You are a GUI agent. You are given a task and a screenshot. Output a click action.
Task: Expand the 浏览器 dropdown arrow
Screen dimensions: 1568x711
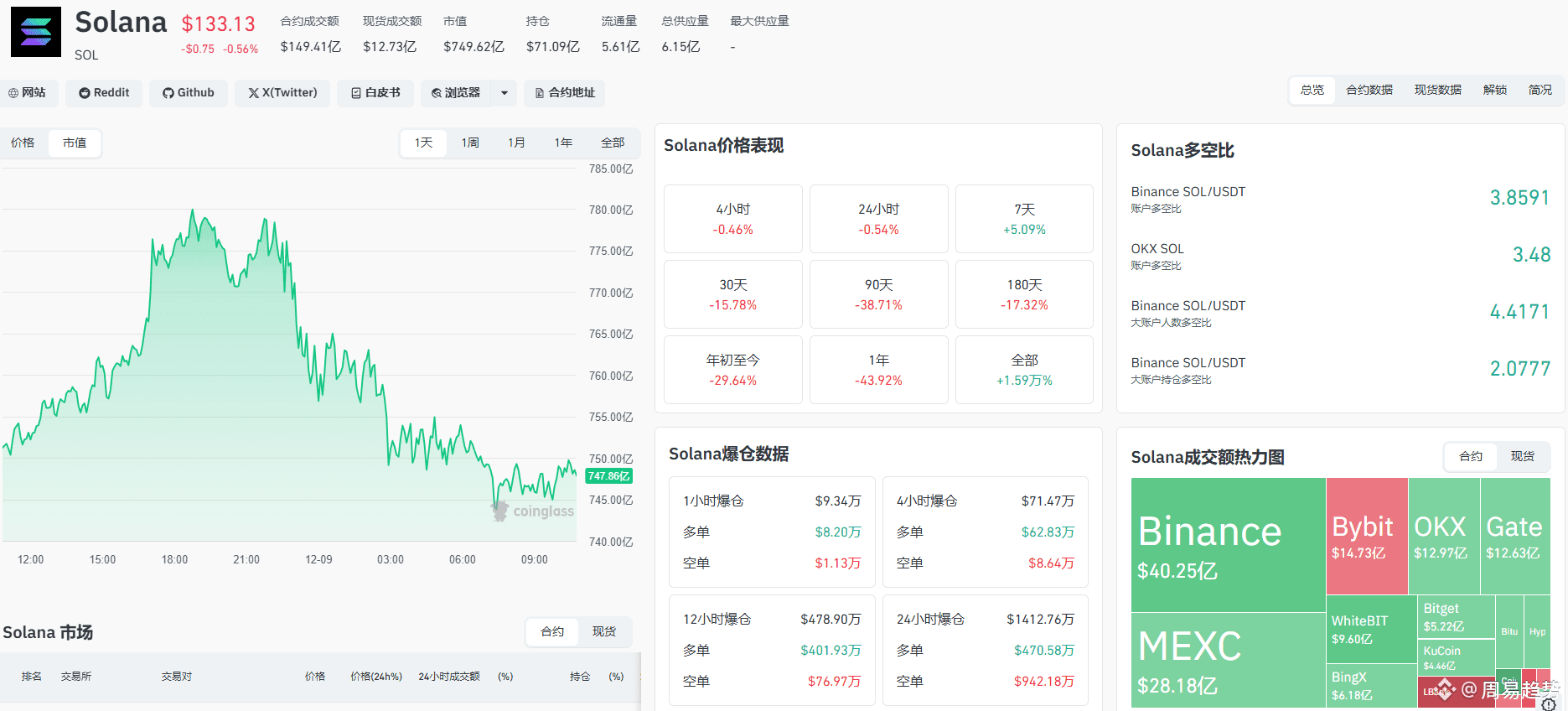pyautogui.click(x=505, y=93)
